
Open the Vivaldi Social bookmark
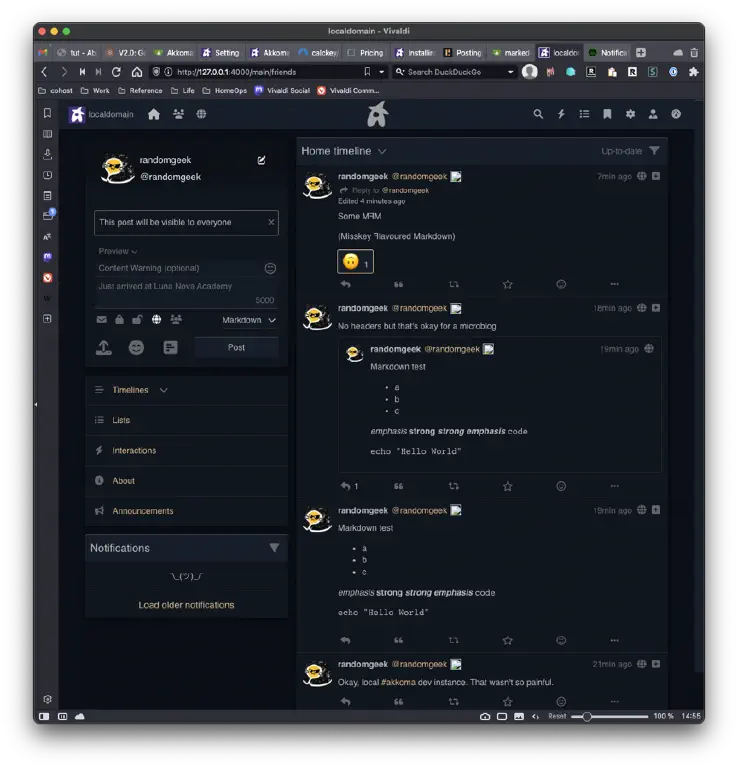(x=283, y=91)
